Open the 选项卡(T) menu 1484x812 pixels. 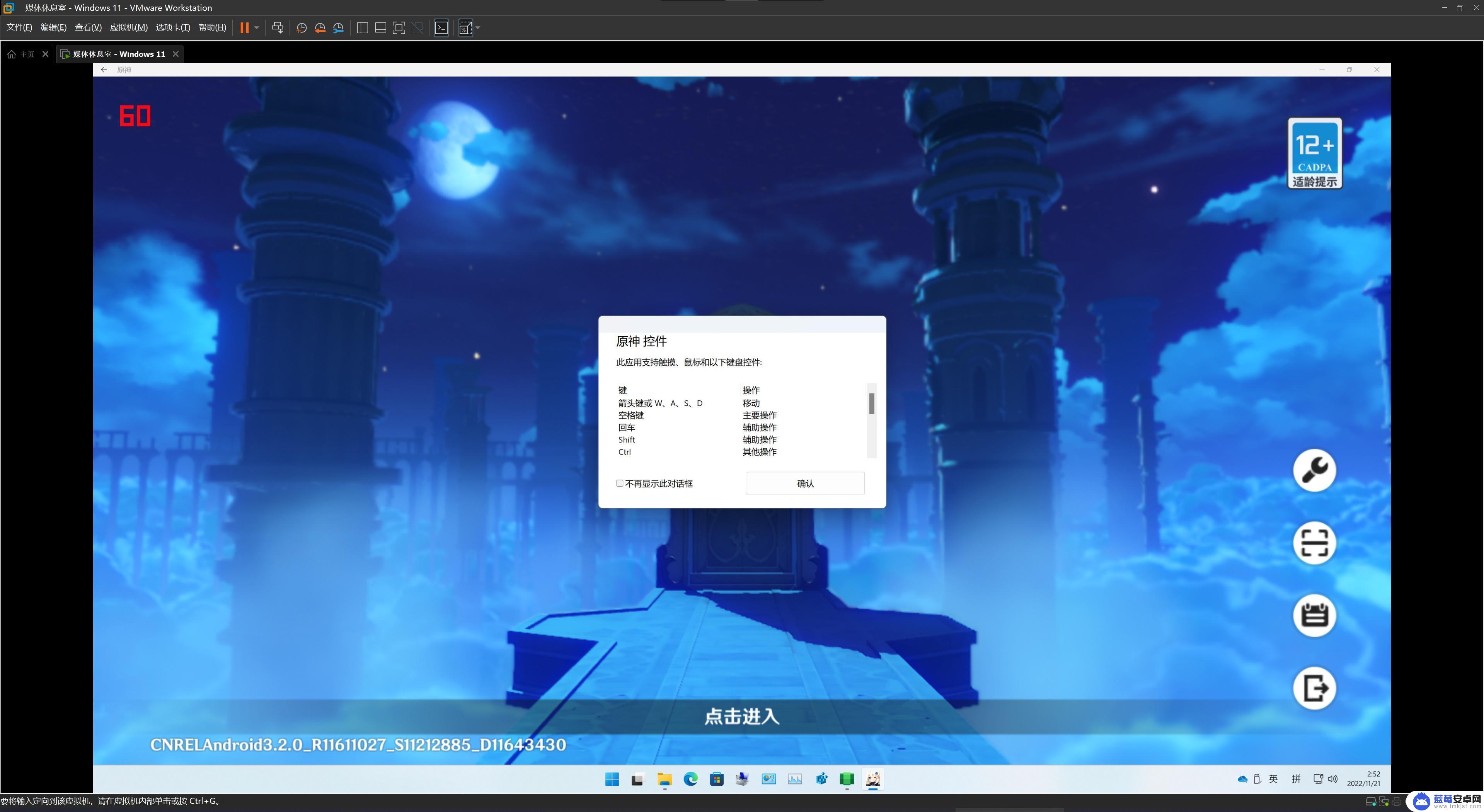[173, 28]
